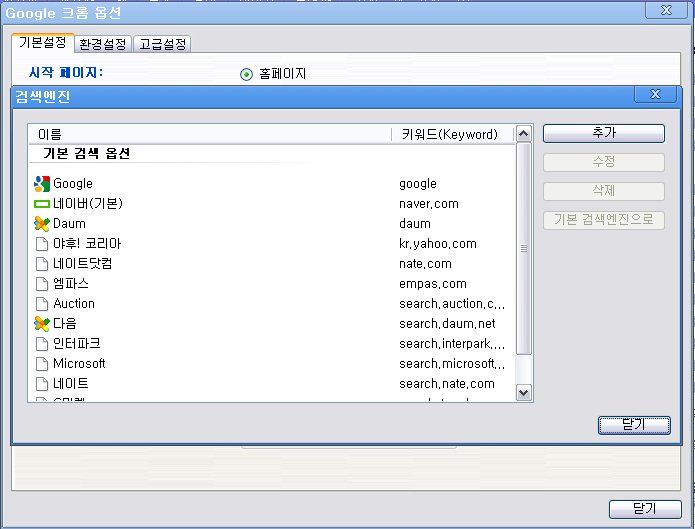Select the Microsoft entry
The image size is (695, 529).
[79, 364]
